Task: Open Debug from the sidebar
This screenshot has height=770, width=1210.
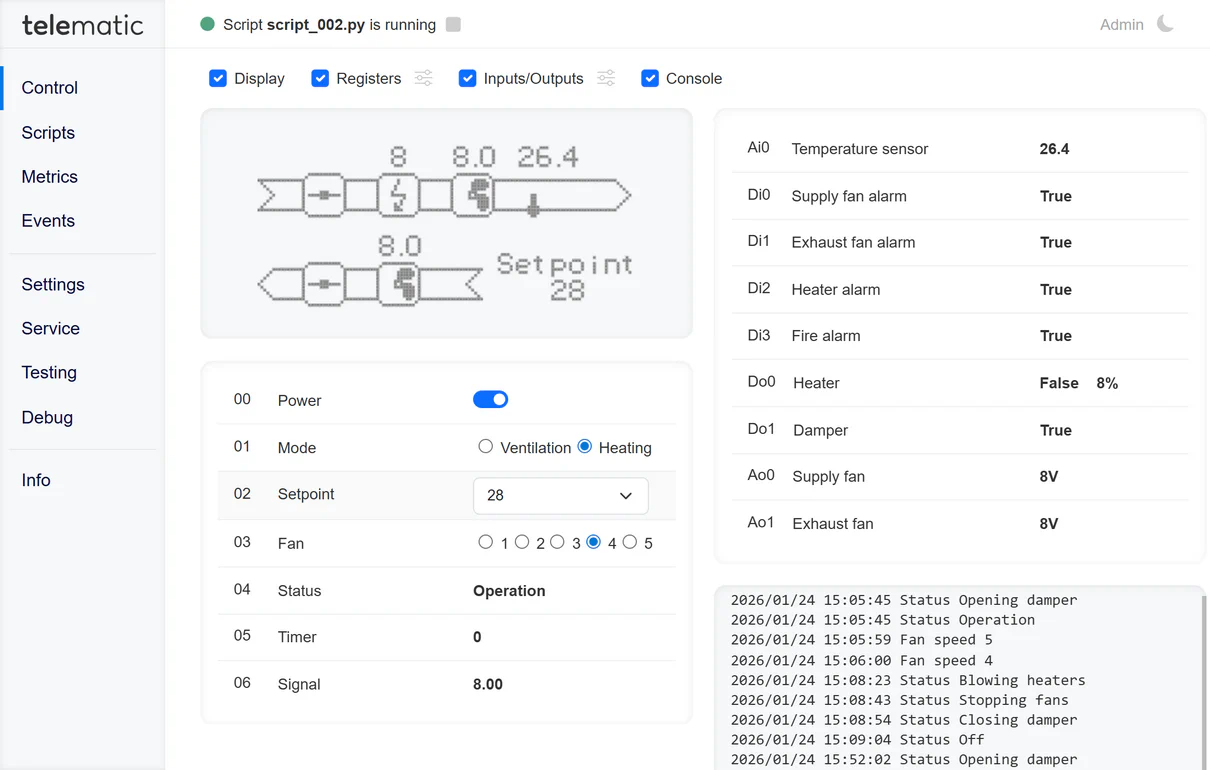Action: tap(47, 417)
